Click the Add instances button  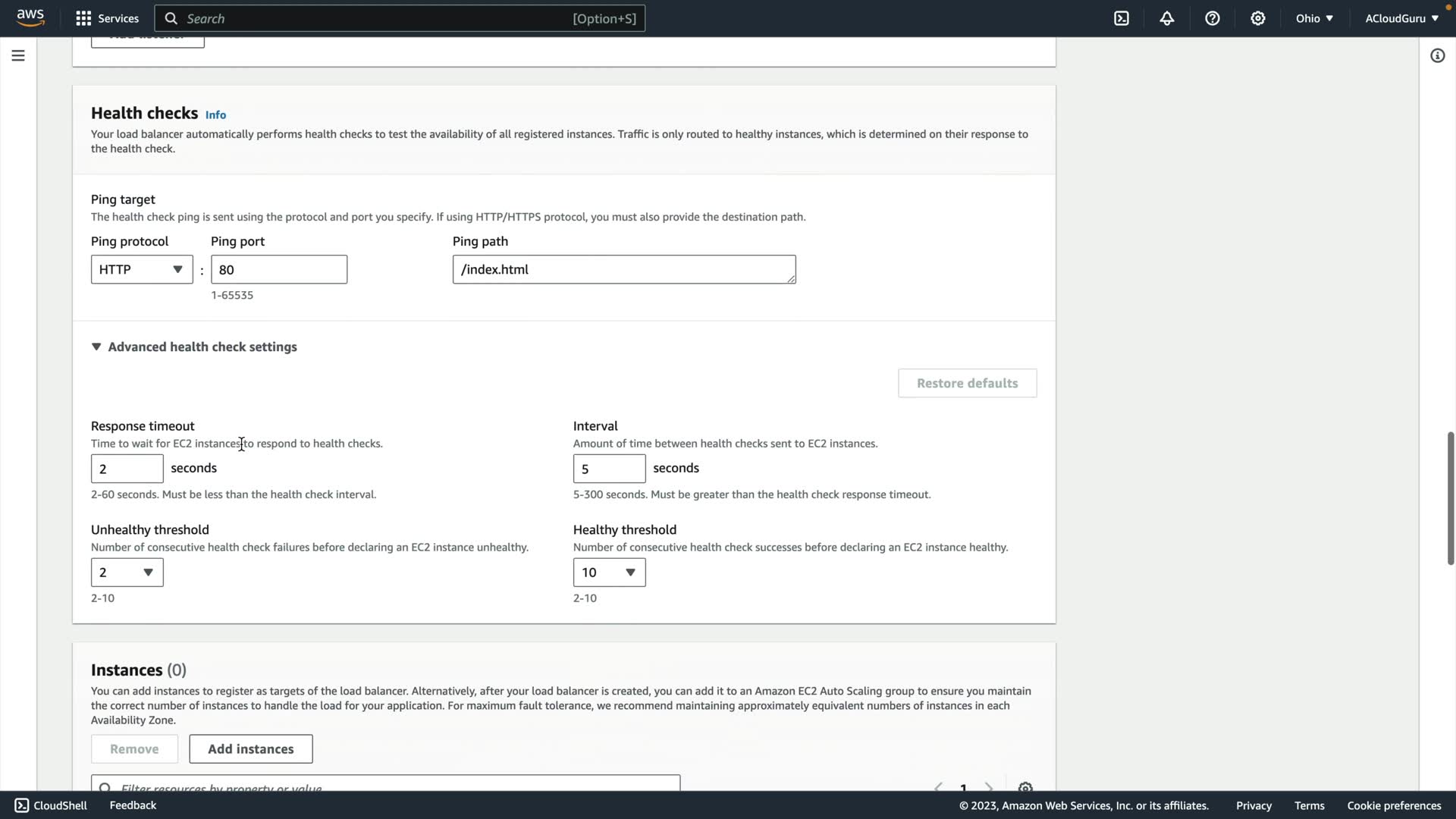(250, 748)
